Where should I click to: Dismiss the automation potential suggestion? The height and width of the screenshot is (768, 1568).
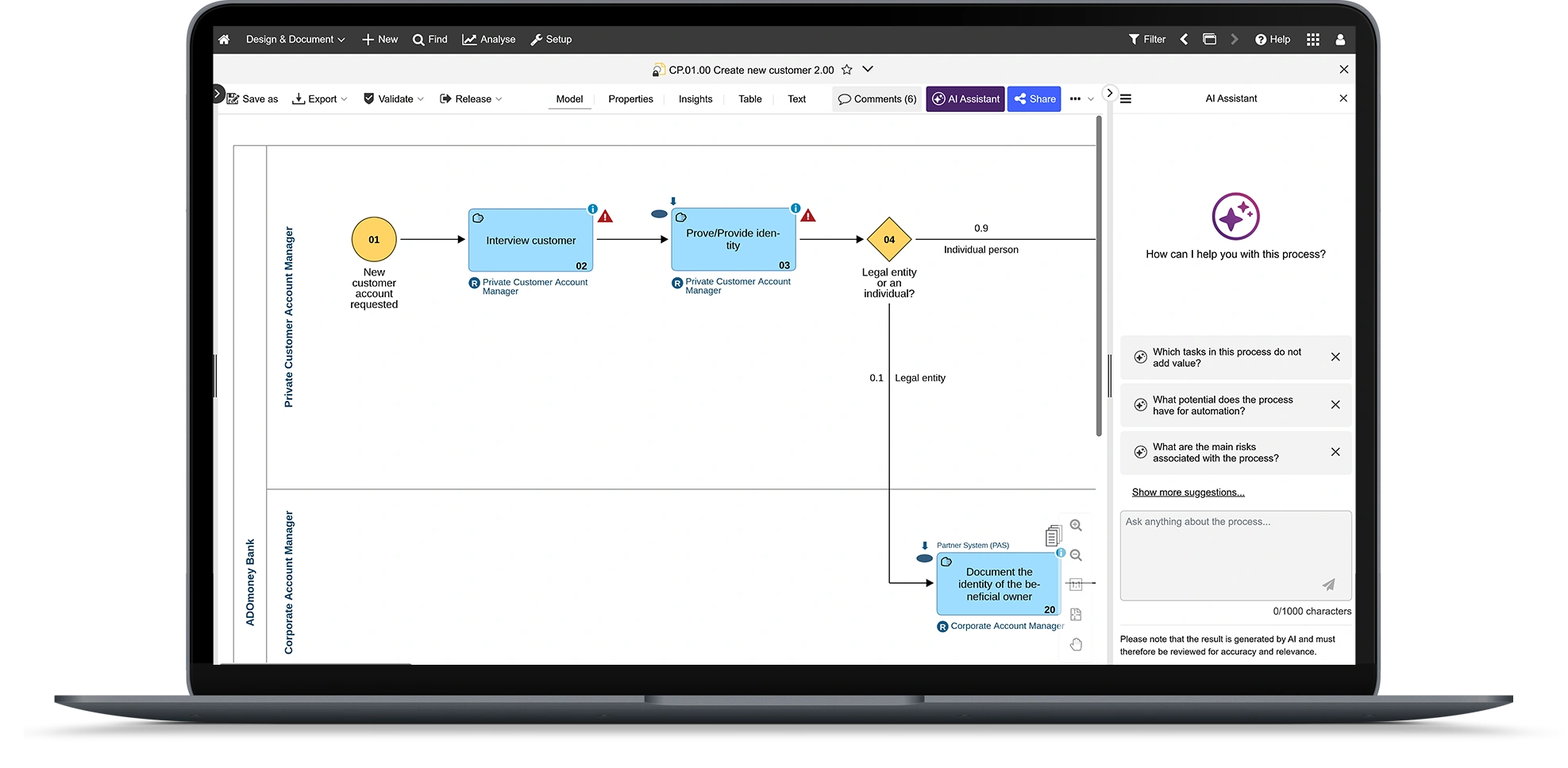(1335, 405)
